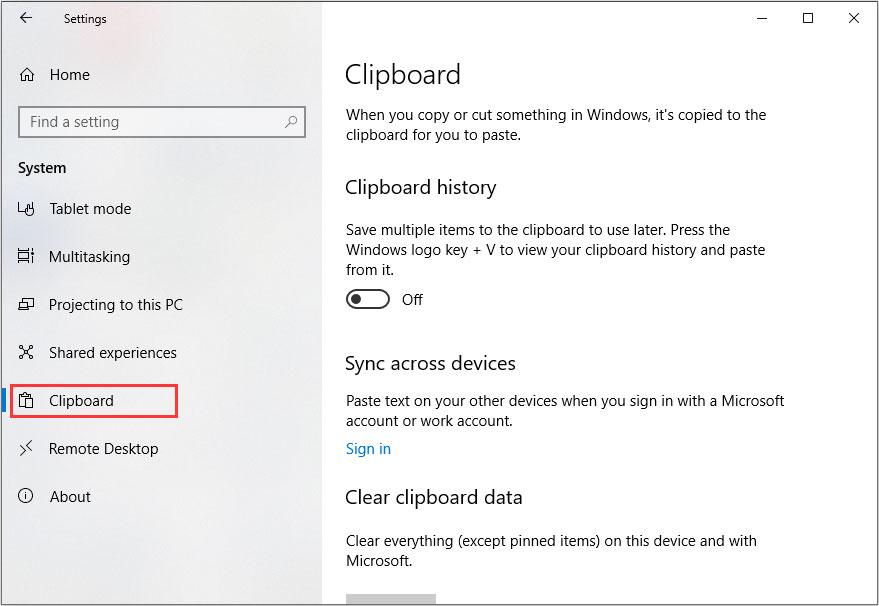Minimize the Settings window
The width and height of the screenshot is (879, 606).
761,18
